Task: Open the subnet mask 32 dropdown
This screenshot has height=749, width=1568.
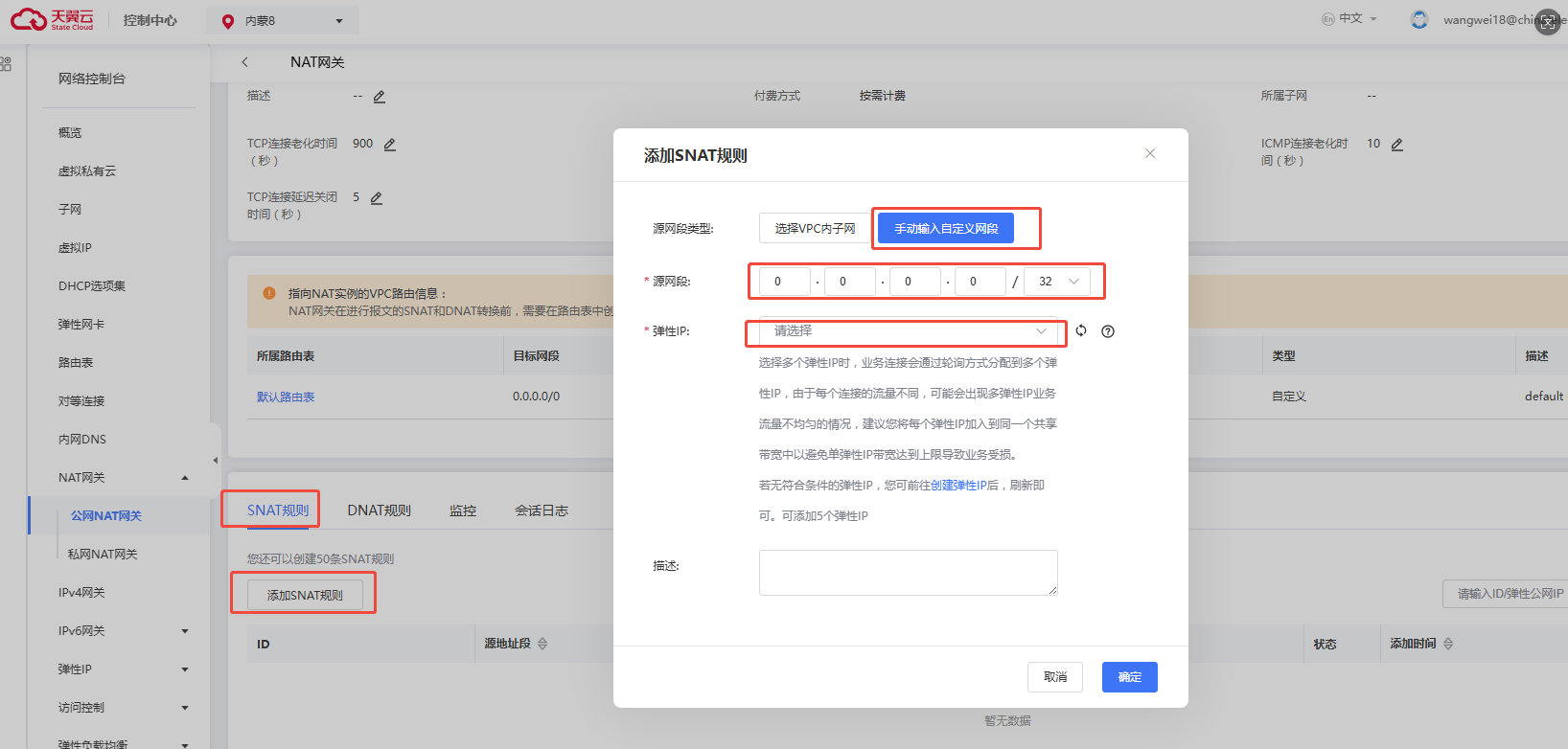Action: pyautogui.click(x=1057, y=282)
